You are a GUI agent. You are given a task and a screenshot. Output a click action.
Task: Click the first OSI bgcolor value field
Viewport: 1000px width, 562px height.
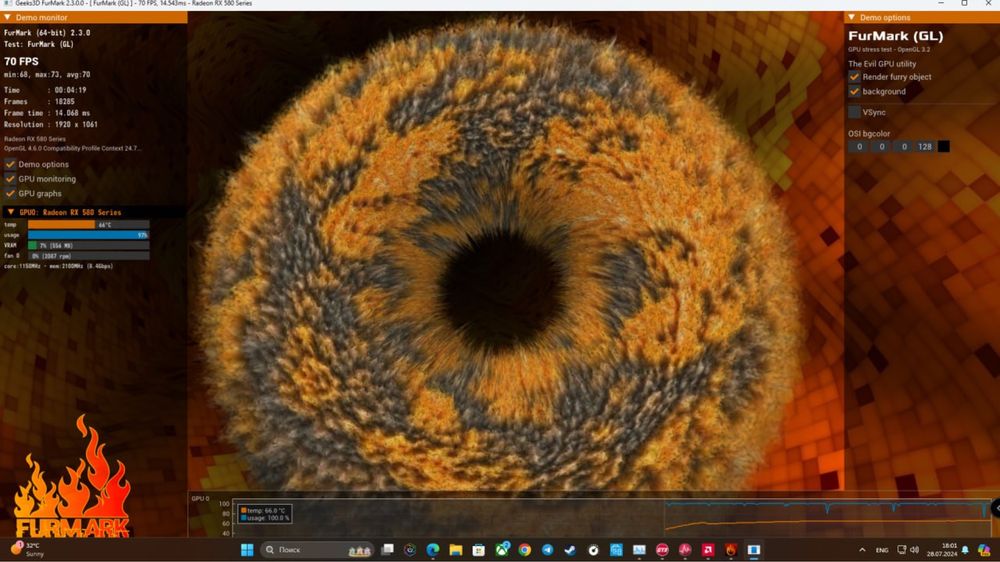pos(859,147)
